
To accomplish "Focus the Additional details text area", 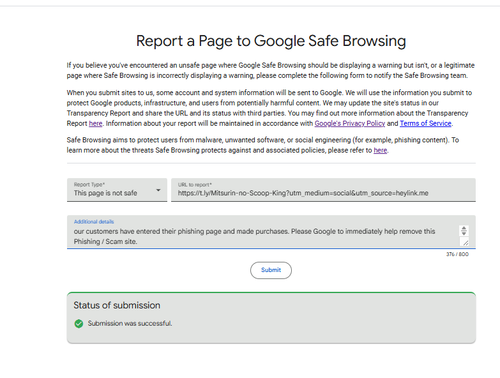I will click(271, 232).
